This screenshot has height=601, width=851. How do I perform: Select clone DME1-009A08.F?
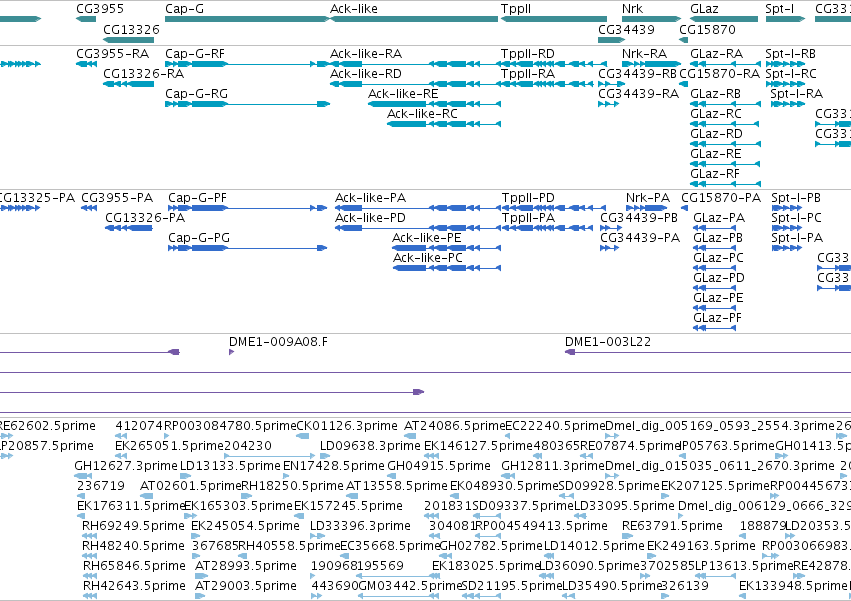pos(231,352)
